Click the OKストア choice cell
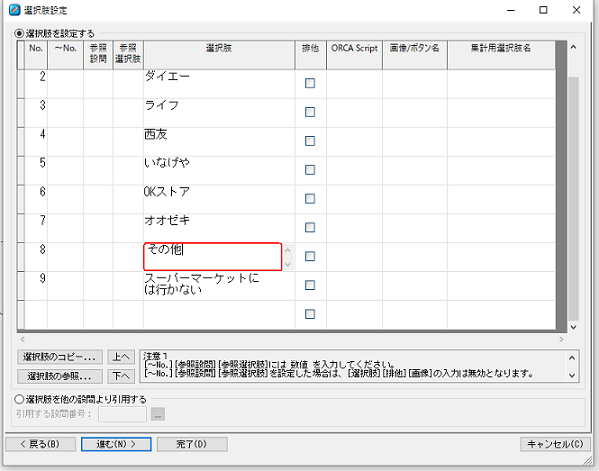Image resolution: width=599 pixels, height=471 pixels. click(219, 199)
